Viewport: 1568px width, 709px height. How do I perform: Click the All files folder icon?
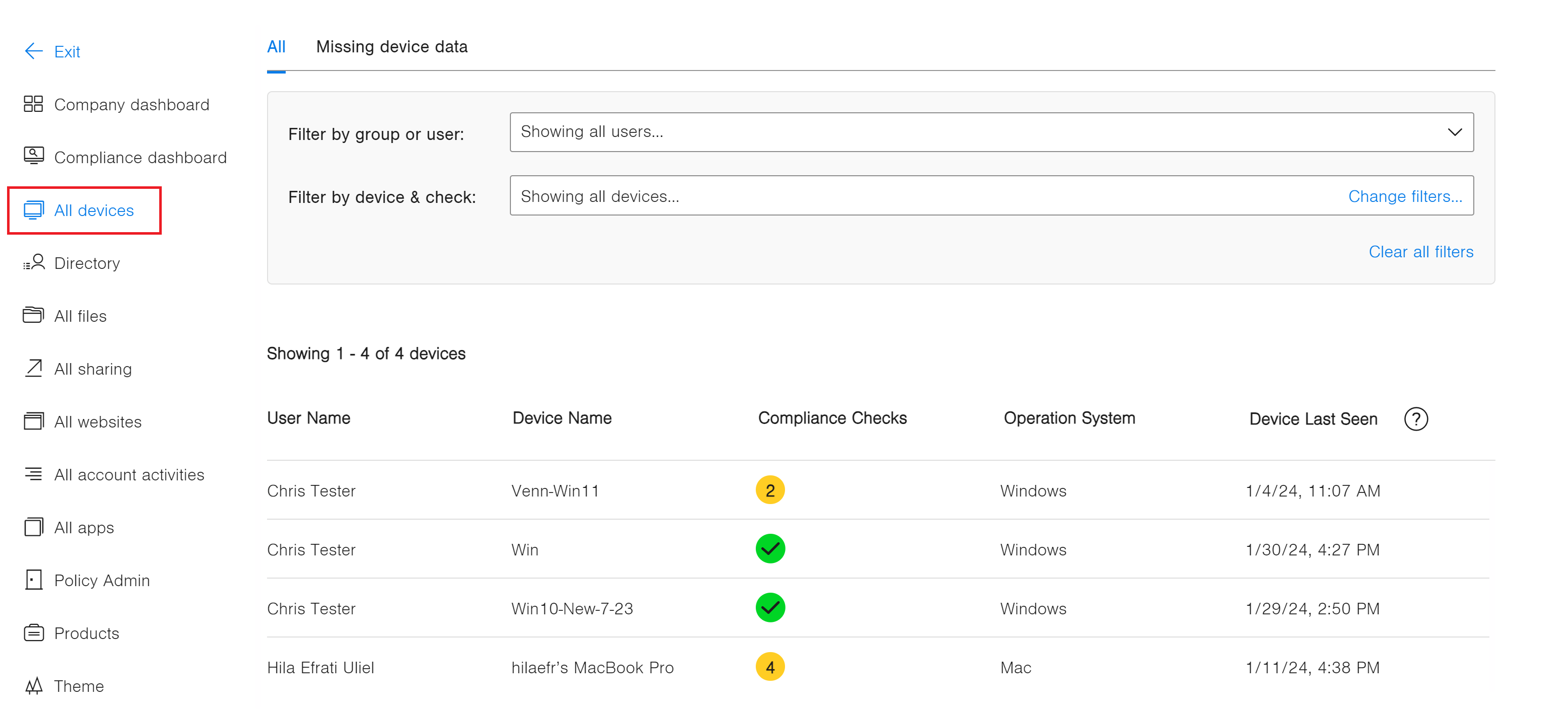[33, 315]
